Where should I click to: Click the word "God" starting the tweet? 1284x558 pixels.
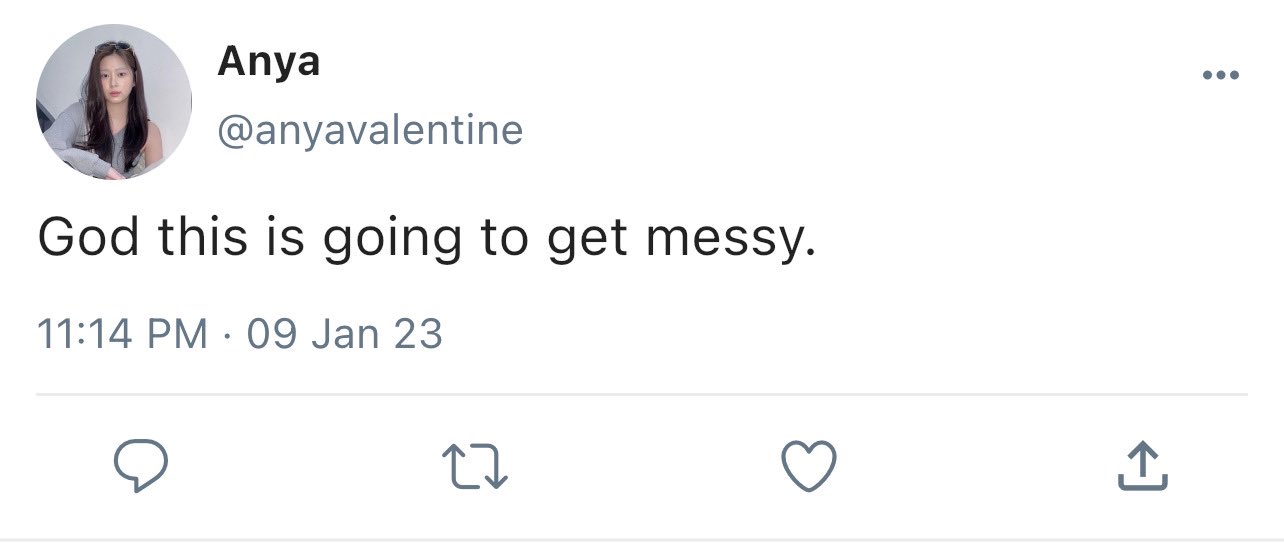pos(88,237)
